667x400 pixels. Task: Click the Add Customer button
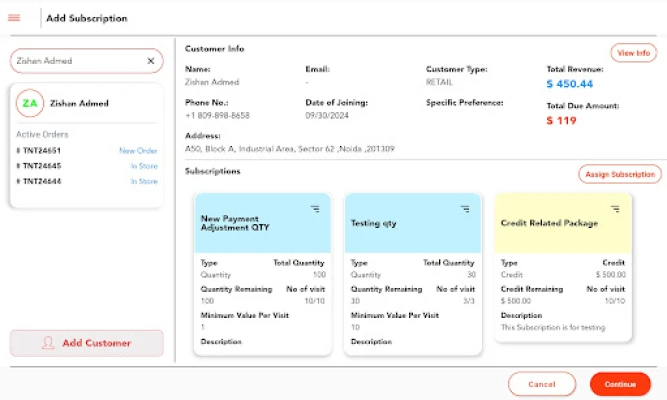(x=86, y=343)
